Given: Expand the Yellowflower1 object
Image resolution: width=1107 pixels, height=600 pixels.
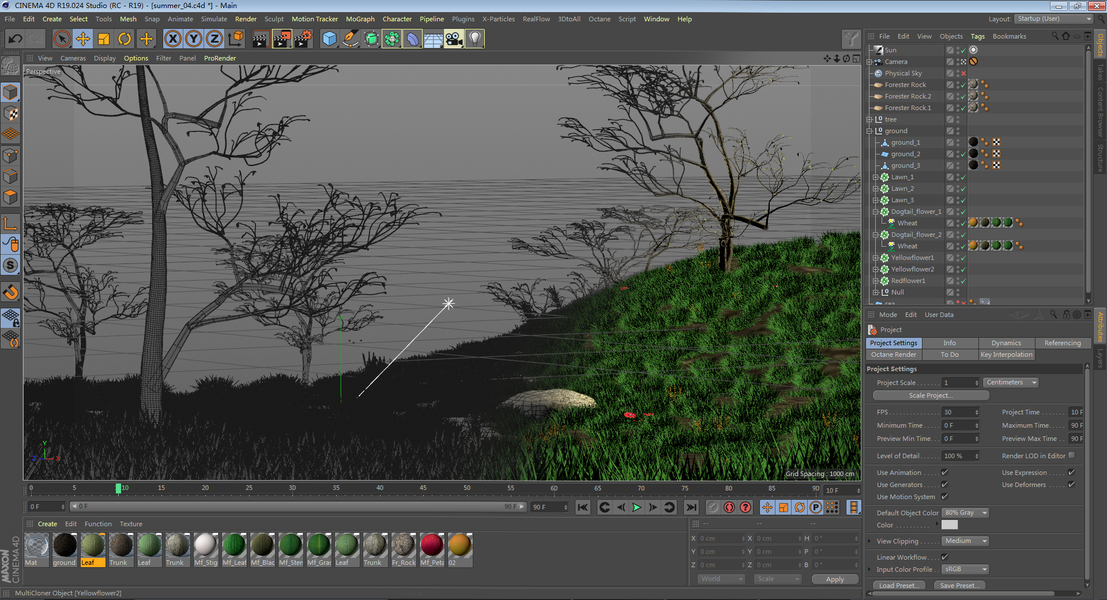Looking at the screenshot, I should coord(876,258).
